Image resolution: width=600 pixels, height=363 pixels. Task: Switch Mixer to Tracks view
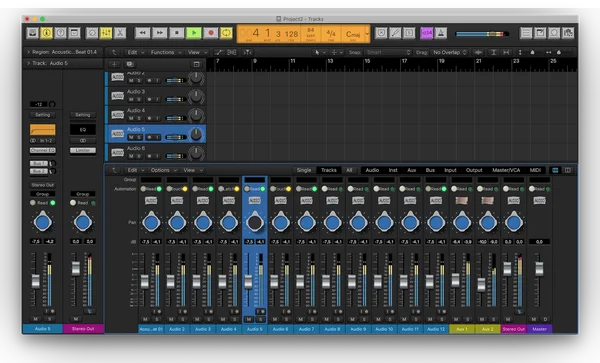pos(329,170)
